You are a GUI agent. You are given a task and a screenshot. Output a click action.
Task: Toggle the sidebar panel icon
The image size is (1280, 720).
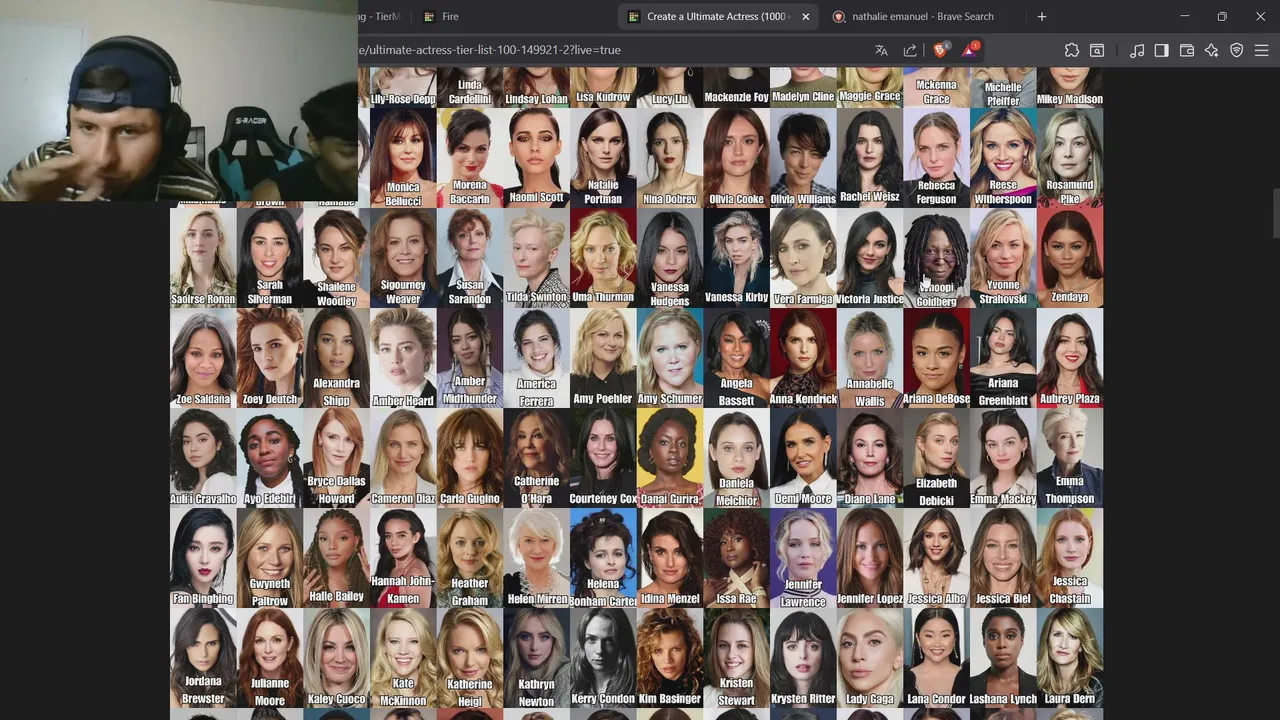coord(1161,50)
